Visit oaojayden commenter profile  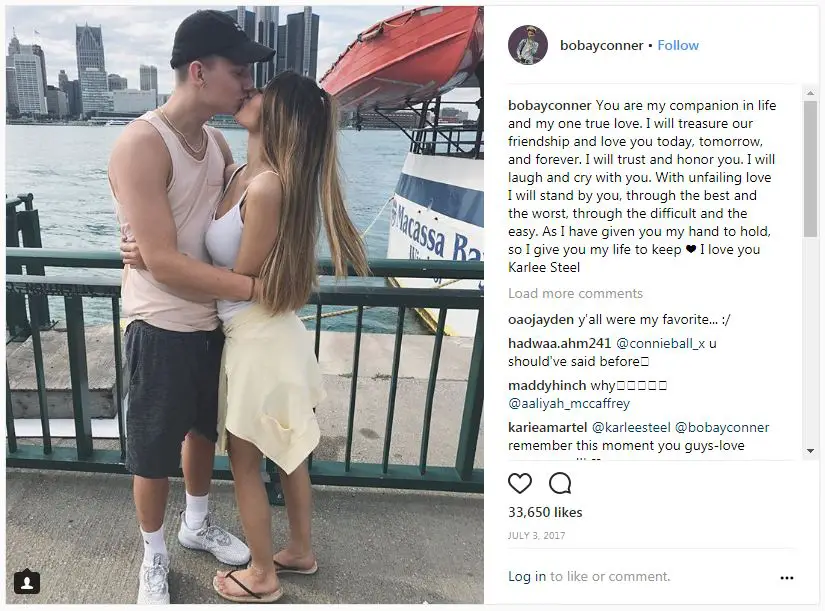(541, 319)
